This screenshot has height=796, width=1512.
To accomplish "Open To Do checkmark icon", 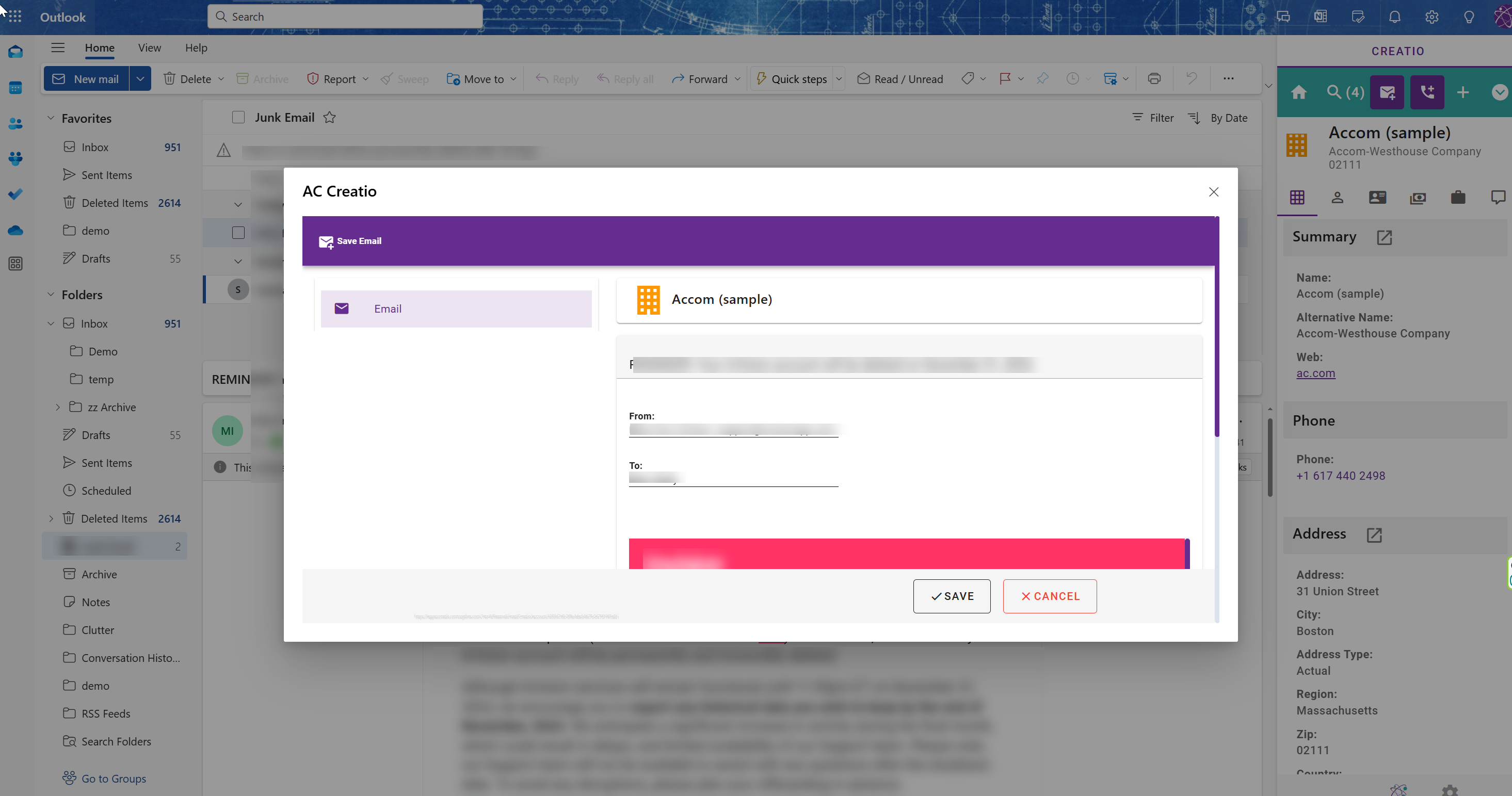I will [16, 194].
